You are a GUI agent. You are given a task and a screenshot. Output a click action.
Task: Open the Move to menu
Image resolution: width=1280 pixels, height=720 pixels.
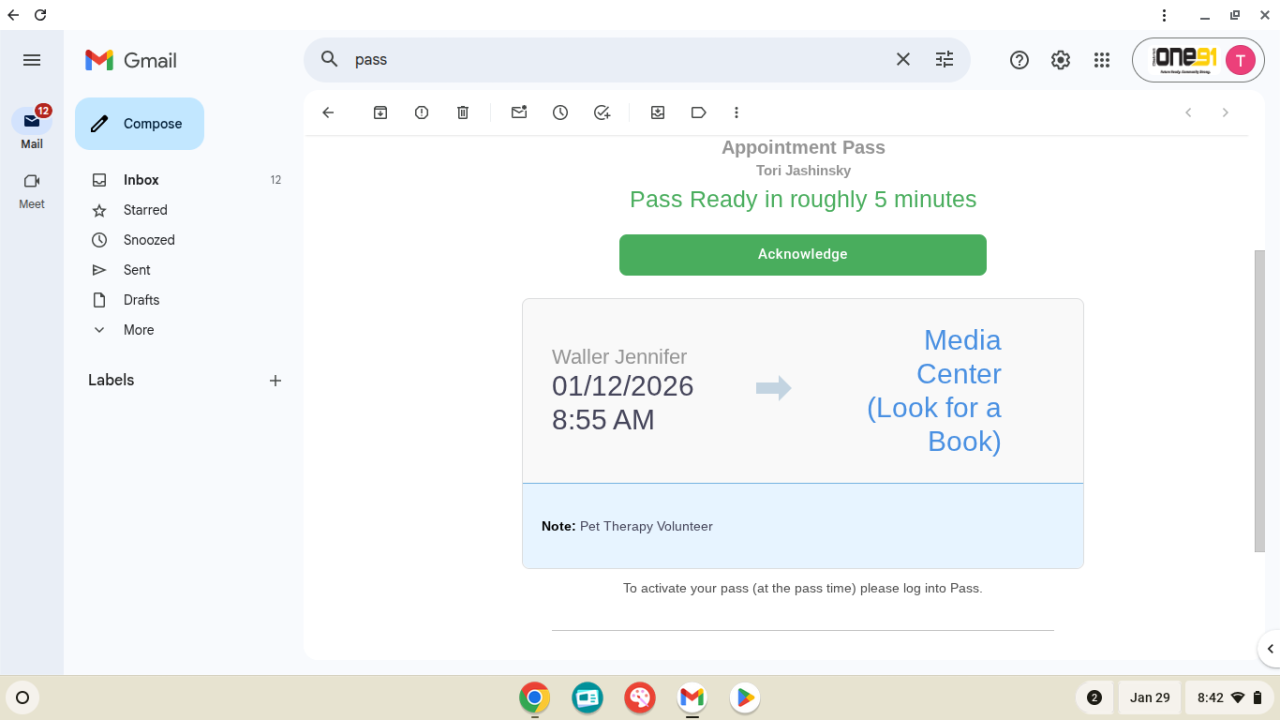657,113
